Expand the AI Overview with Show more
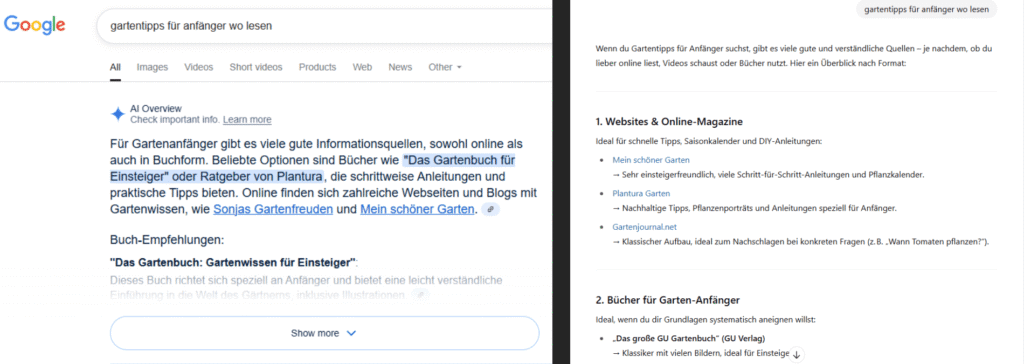This screenshot has width=1024, height=364. (x=325, y=333)
